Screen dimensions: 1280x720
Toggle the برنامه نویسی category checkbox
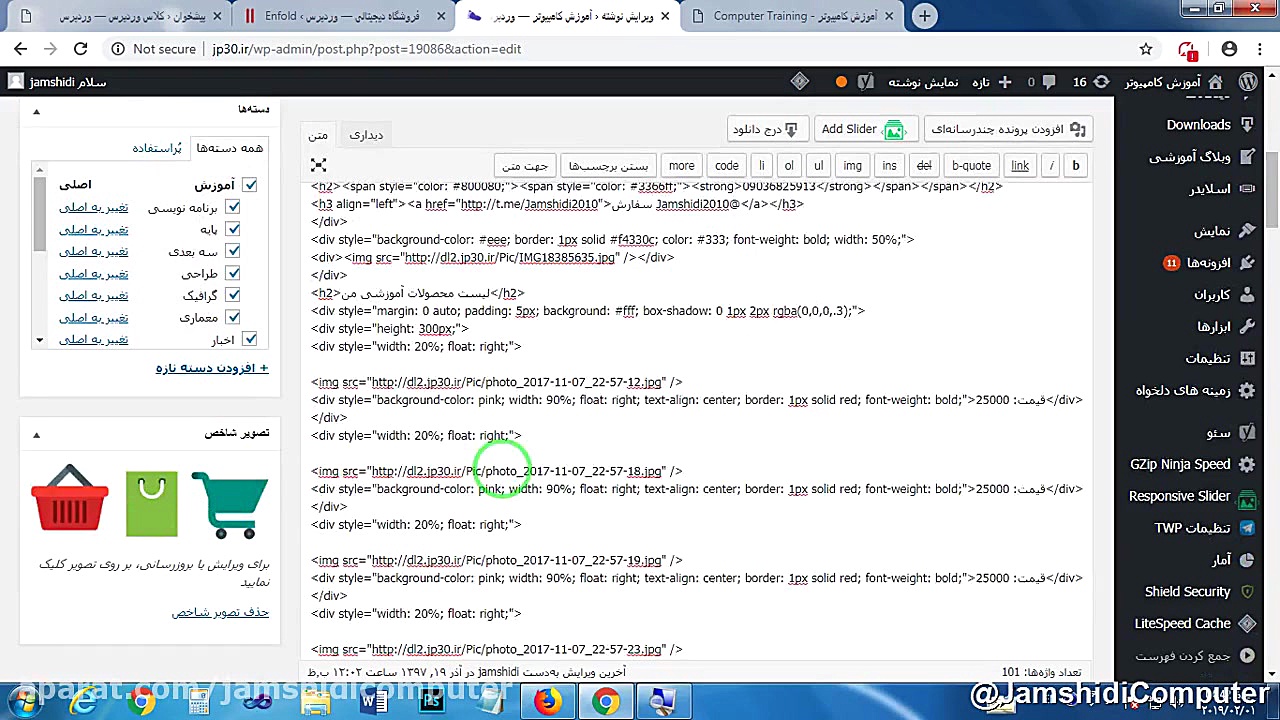(232, 207)
